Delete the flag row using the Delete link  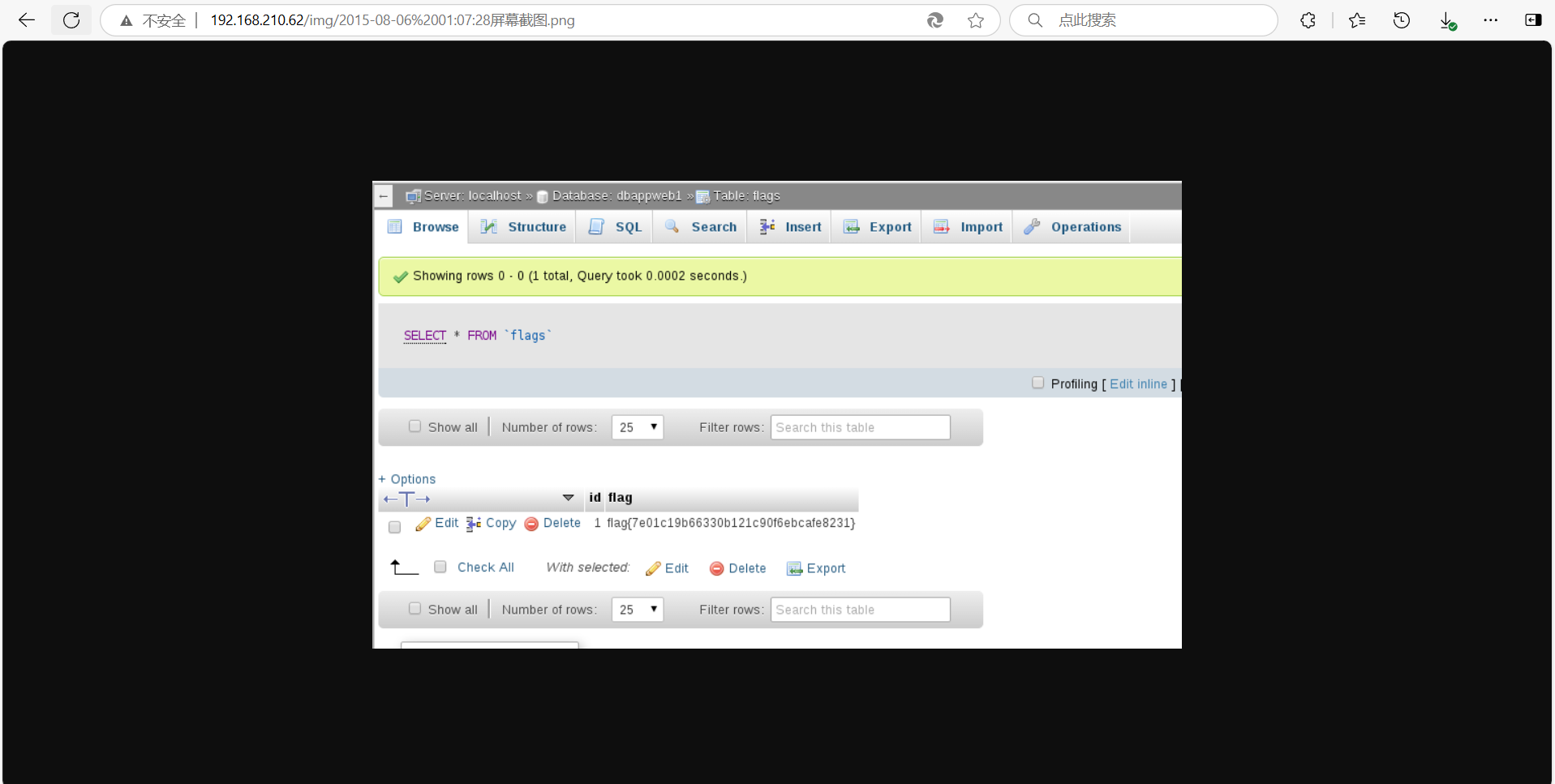pyautogui.click(x=562, y=523)
